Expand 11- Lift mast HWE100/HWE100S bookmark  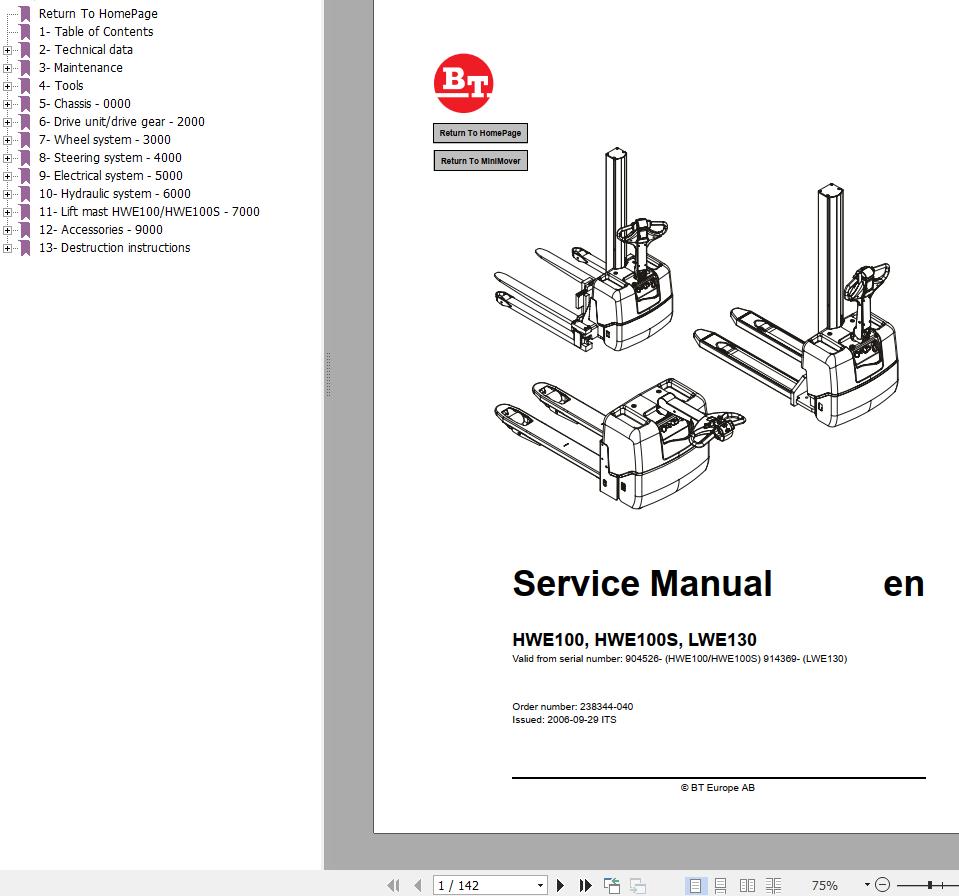7,212
